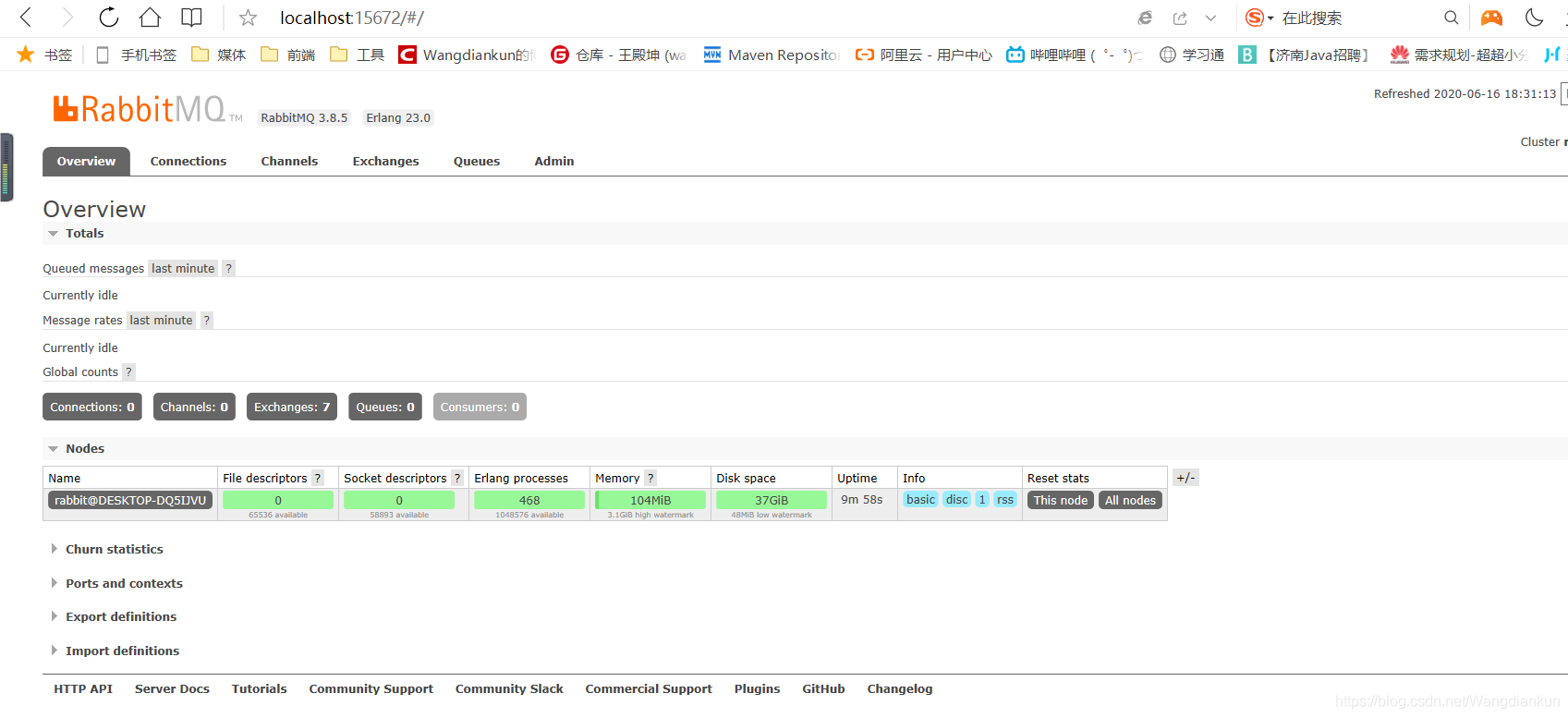
Task: Click help icon beside Memory column
Action: pyautogui.click(x=650, y=478)
